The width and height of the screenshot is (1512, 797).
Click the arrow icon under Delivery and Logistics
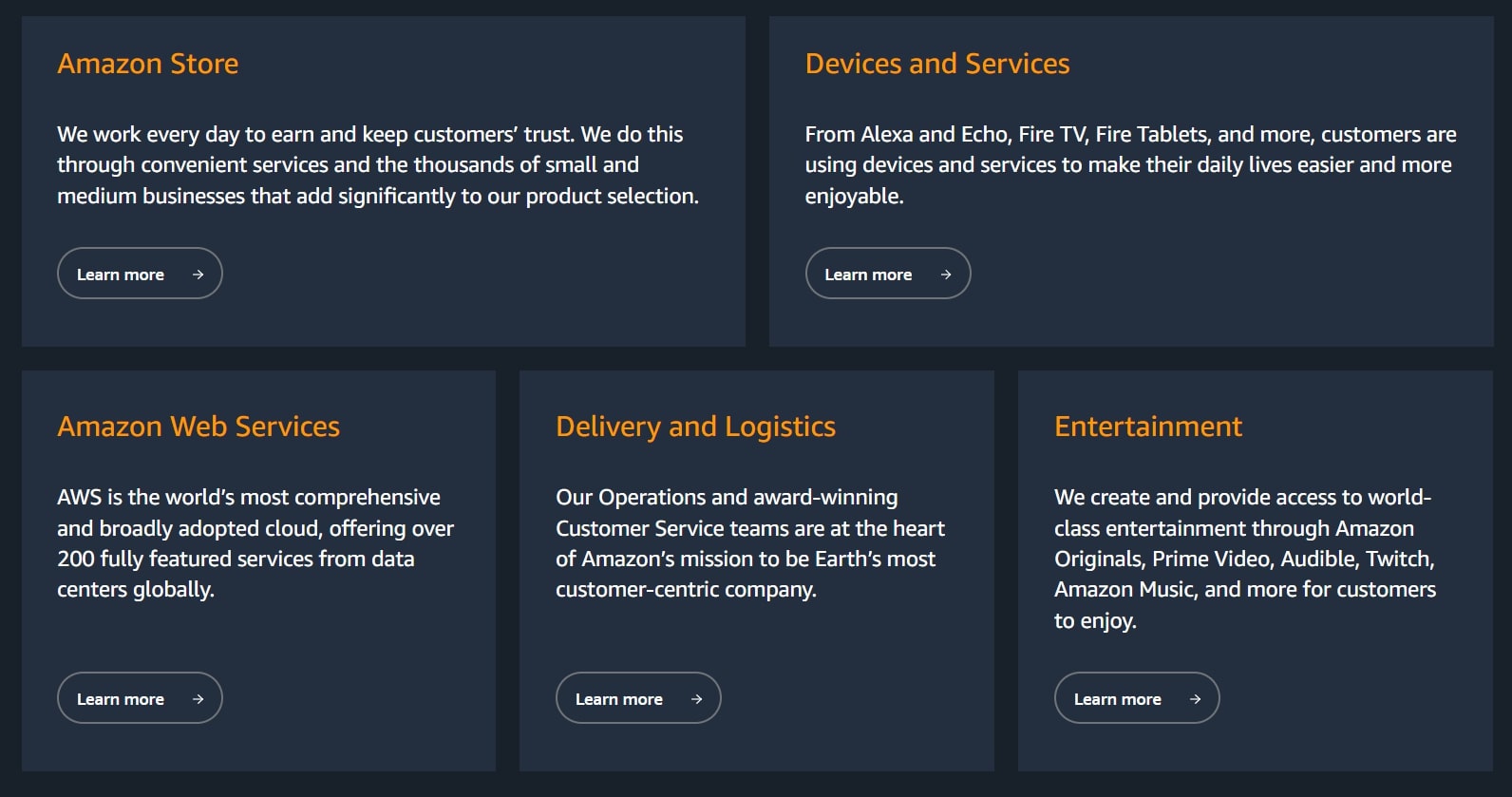point(696,699)
